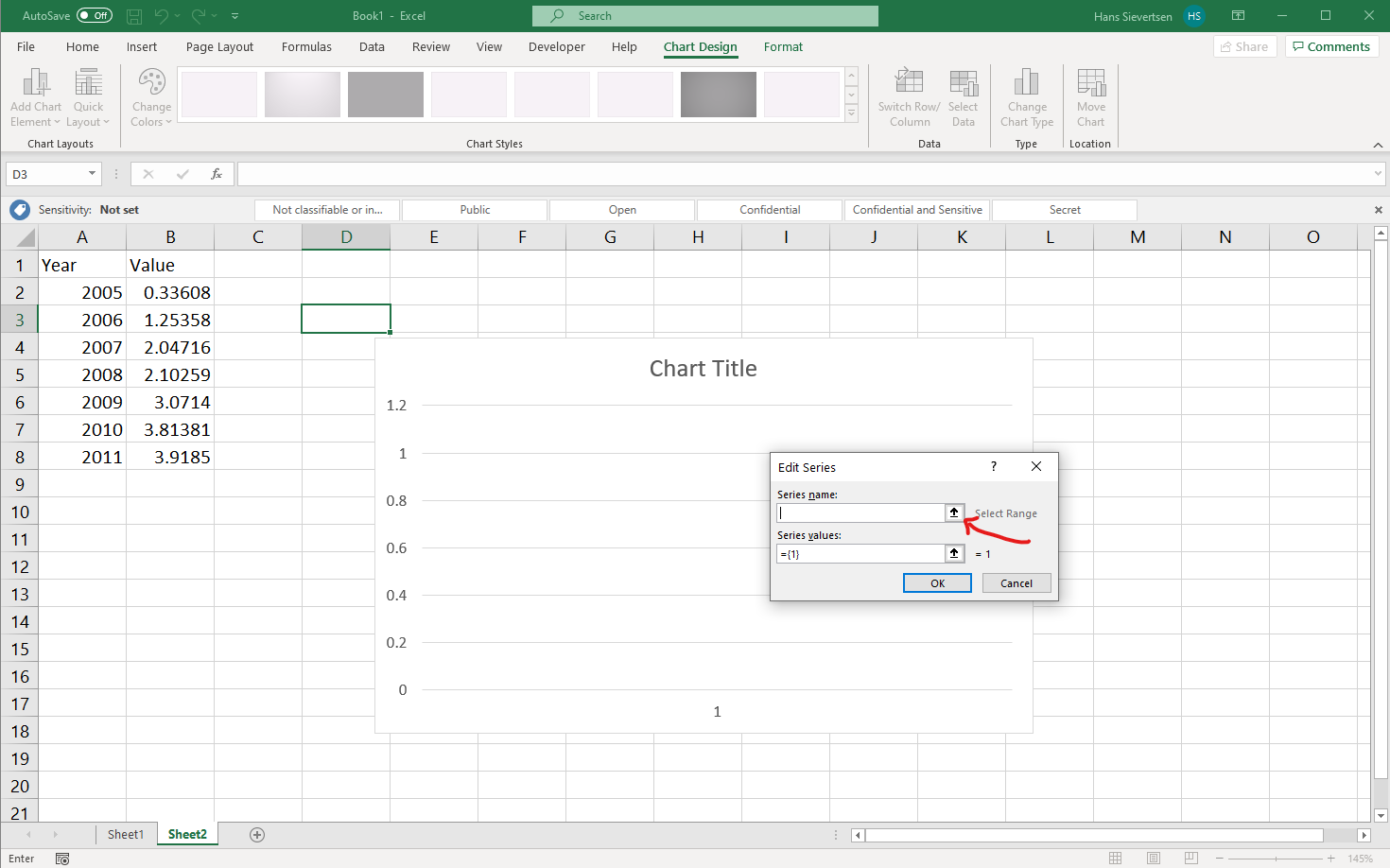Image resolution: width=1390 pixels, height=868 pixels.
Task: Open the File menu
Action: (x=26, y=46)
